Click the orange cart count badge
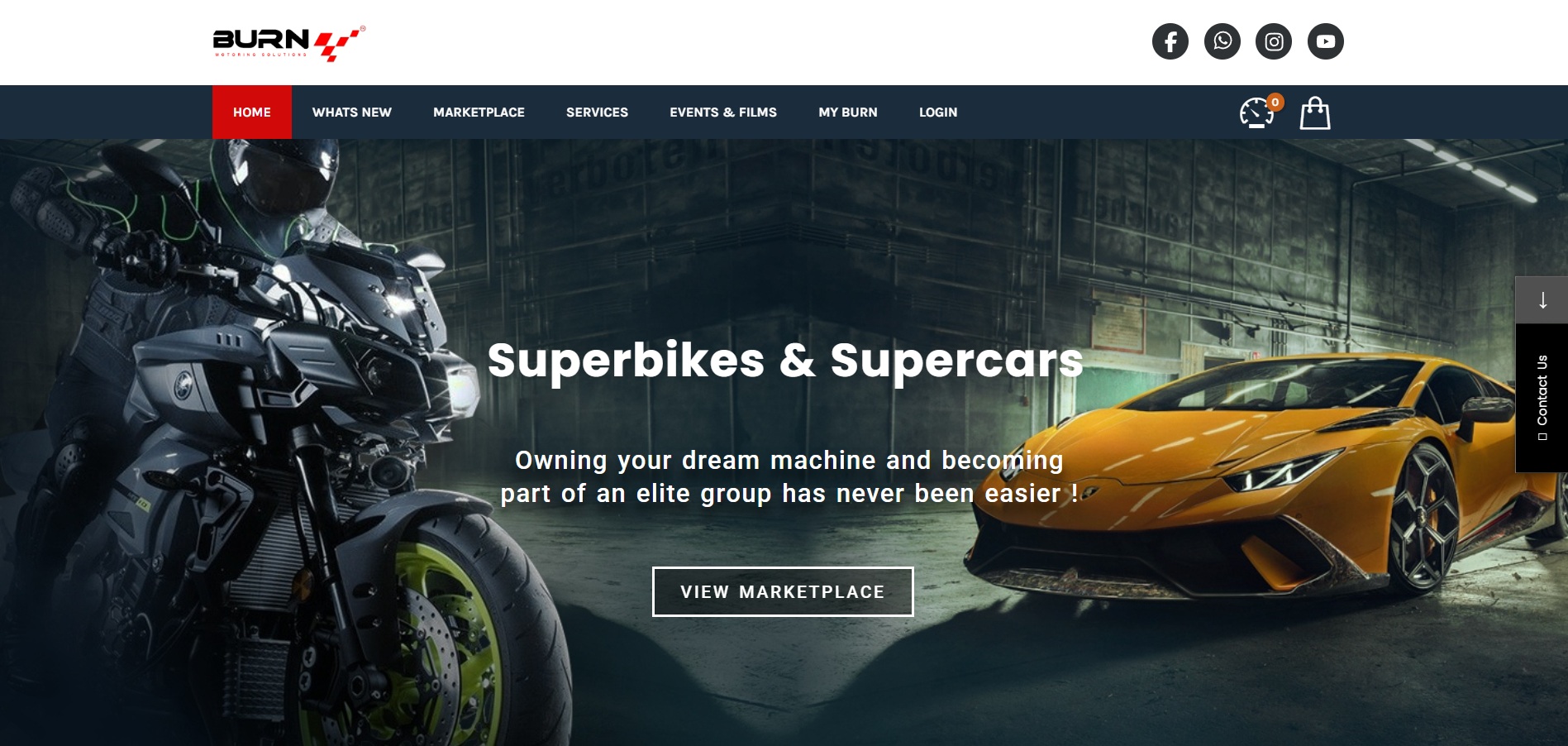1568x746 pixels. click(x=1275, y=103)
